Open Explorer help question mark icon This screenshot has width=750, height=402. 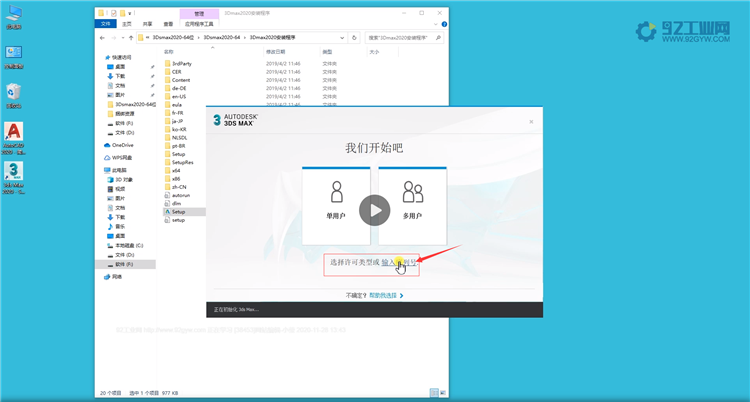coord(444,24)
